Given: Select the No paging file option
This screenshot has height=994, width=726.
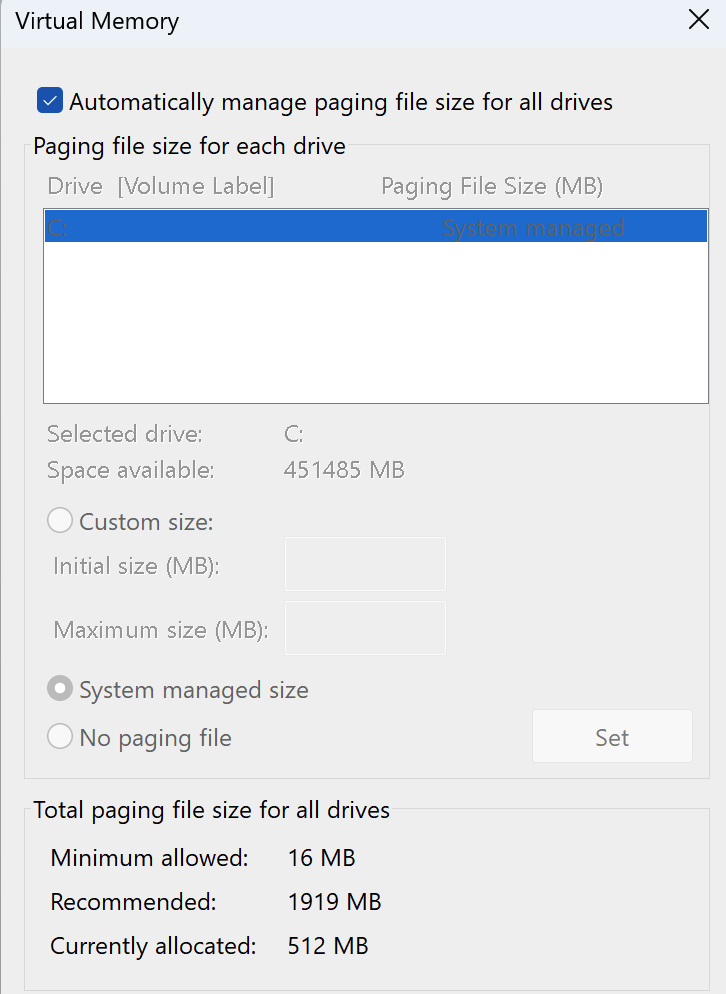Looking at the screenshot, I should pyautogui.click(x=61, y=738).
